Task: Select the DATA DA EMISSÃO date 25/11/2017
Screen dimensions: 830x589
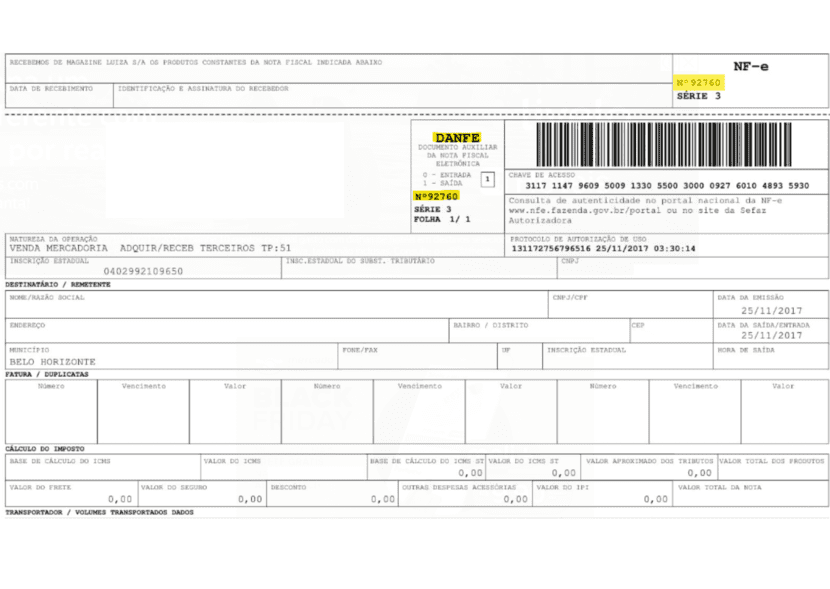Action: click(771, 310)
